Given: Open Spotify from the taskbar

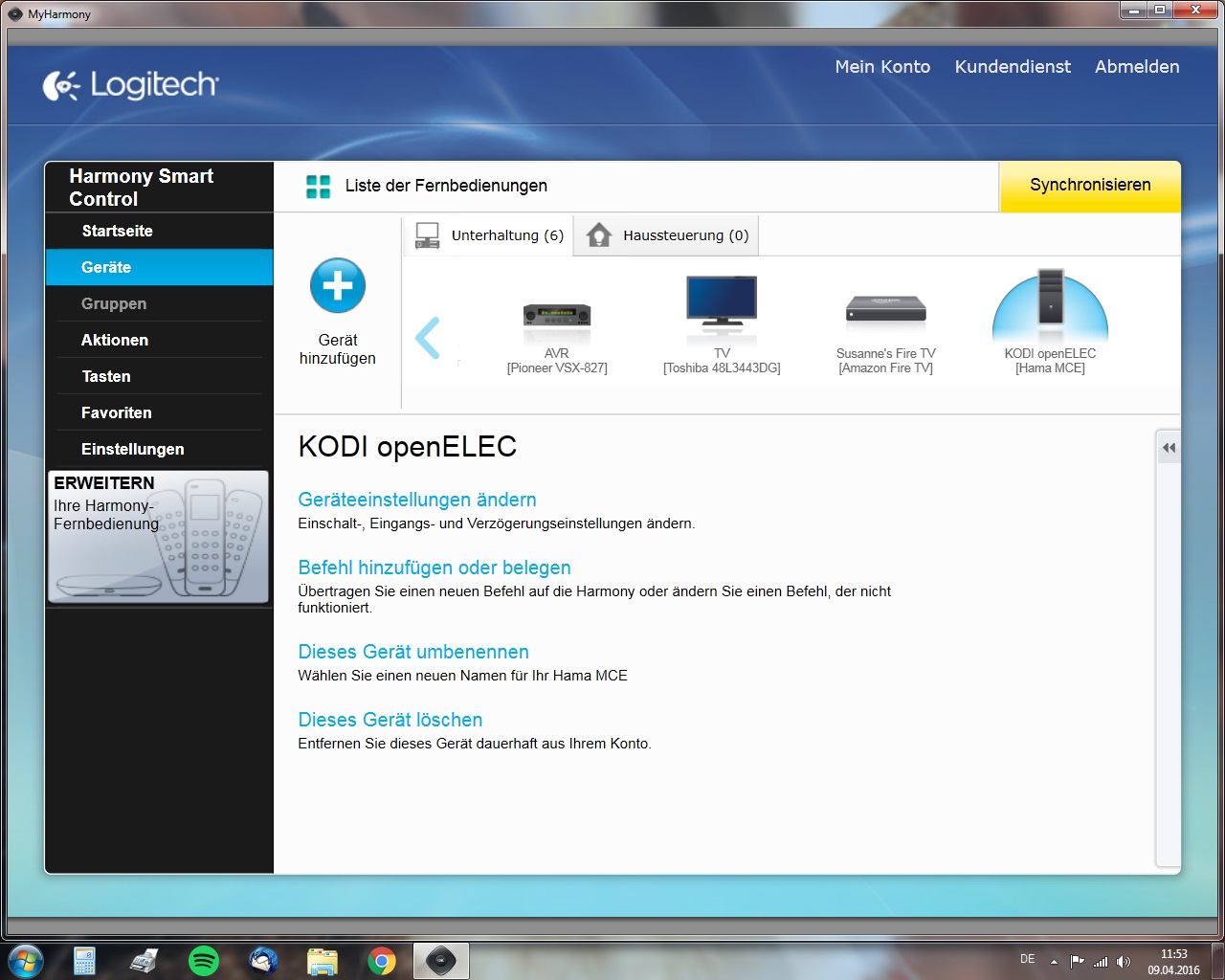Looking at the screenshot, I should (204, 960).
